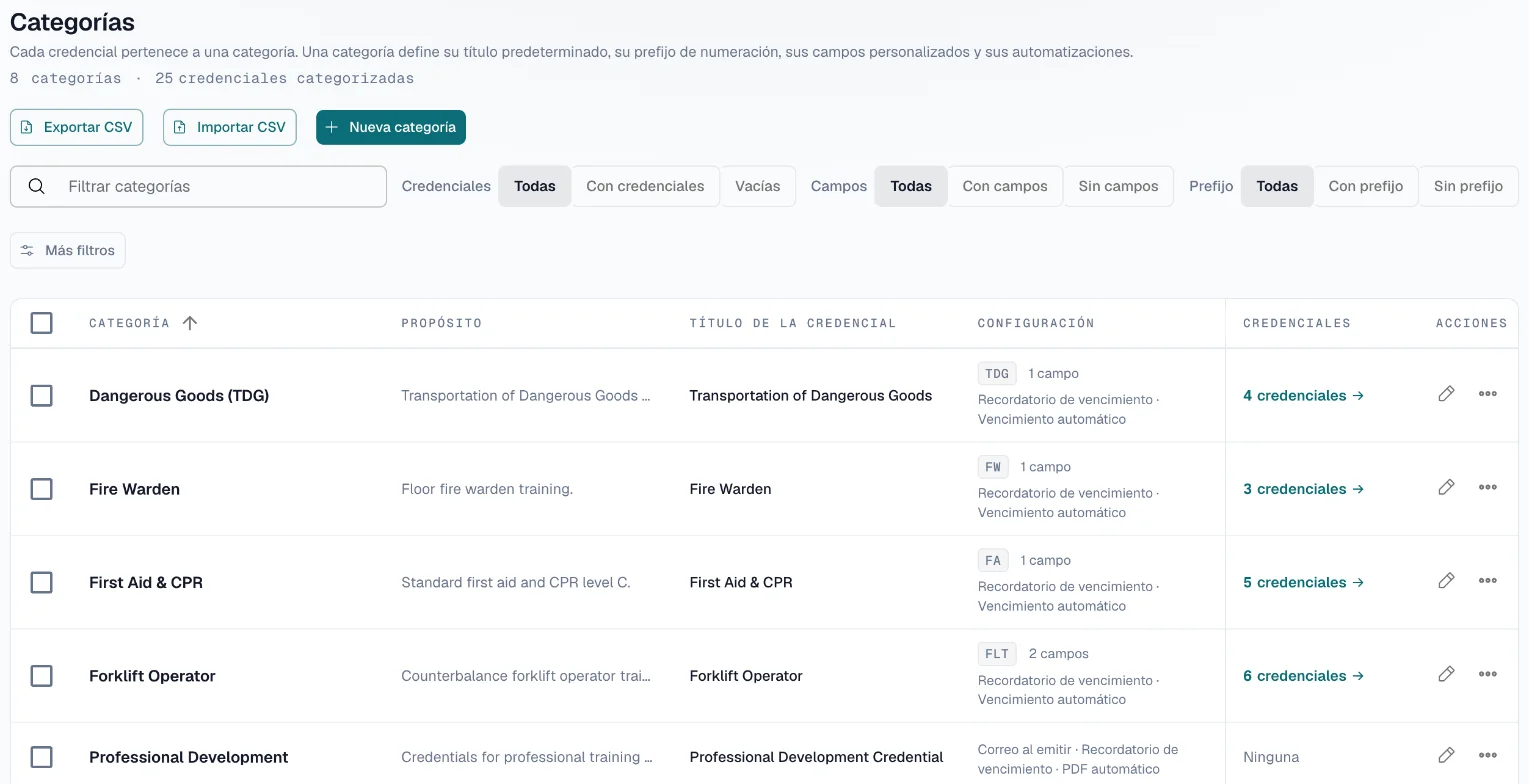
Task: Select Todas under the Credenciales filter
Action: (x=535, y=186)
